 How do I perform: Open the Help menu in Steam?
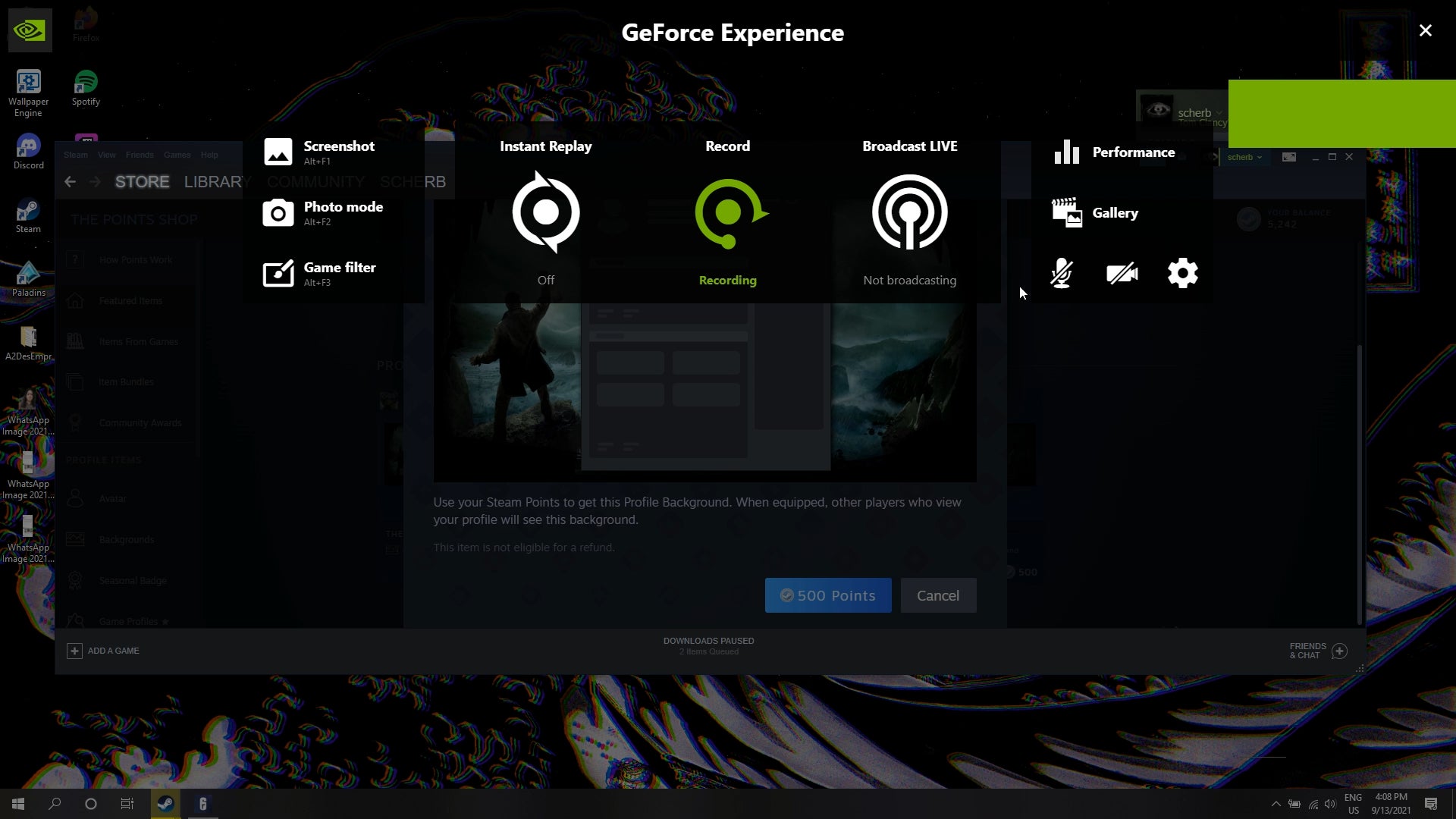tap(209, 155)
